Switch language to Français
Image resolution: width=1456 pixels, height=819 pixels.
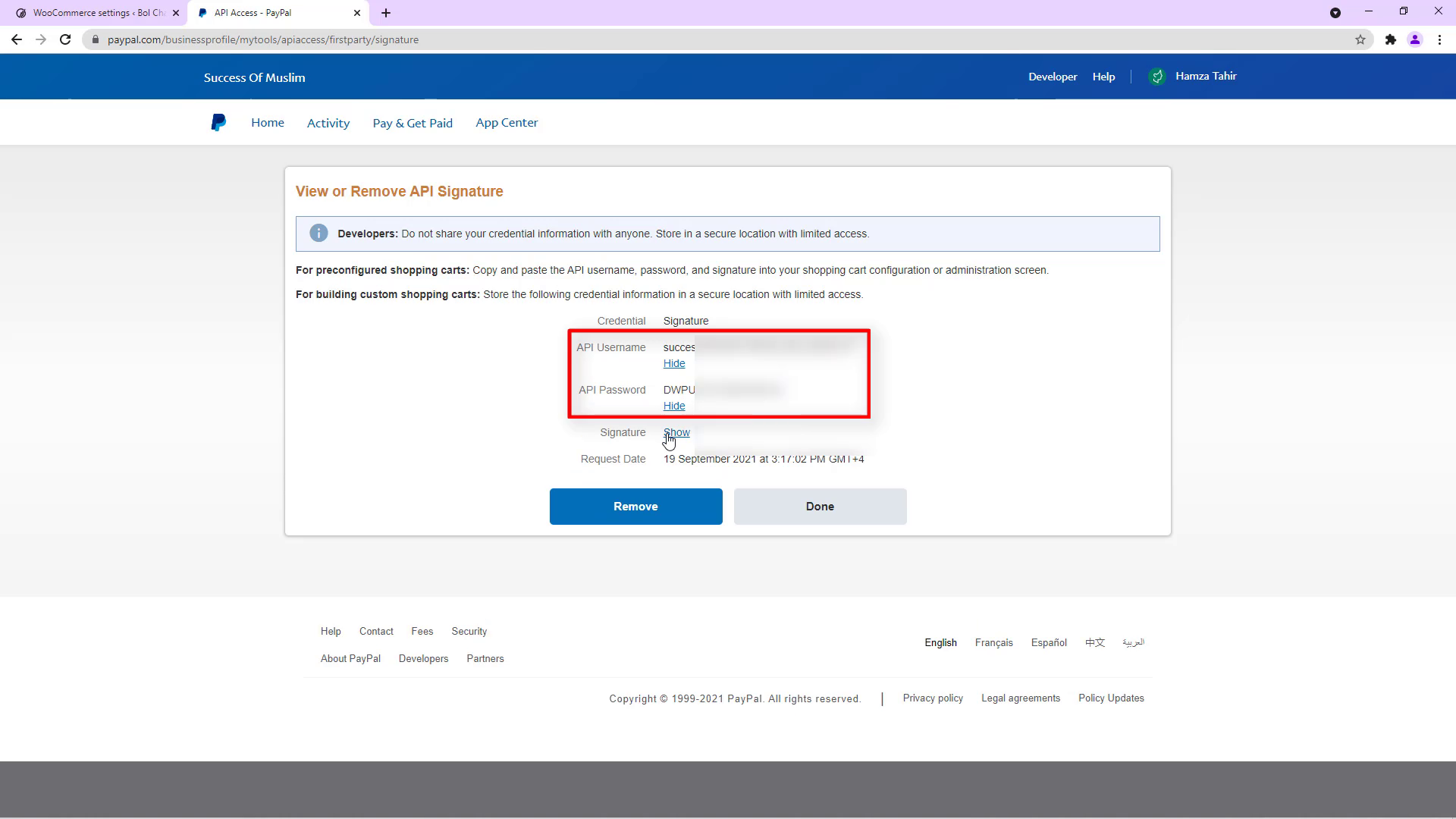point(993,642)
